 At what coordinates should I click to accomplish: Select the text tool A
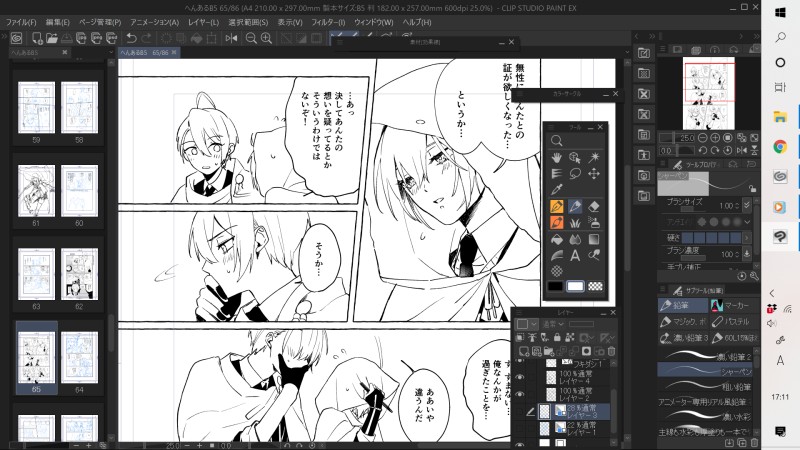pos(575,255)
